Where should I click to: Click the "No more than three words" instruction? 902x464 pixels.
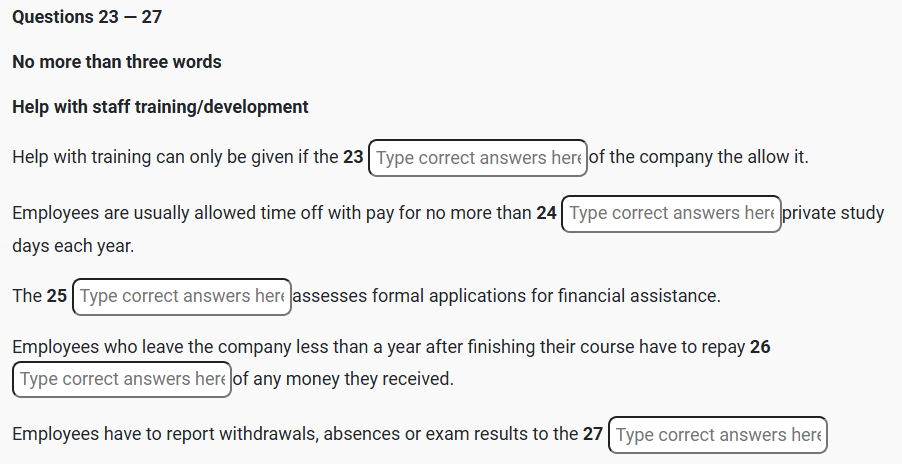[117, 62]
